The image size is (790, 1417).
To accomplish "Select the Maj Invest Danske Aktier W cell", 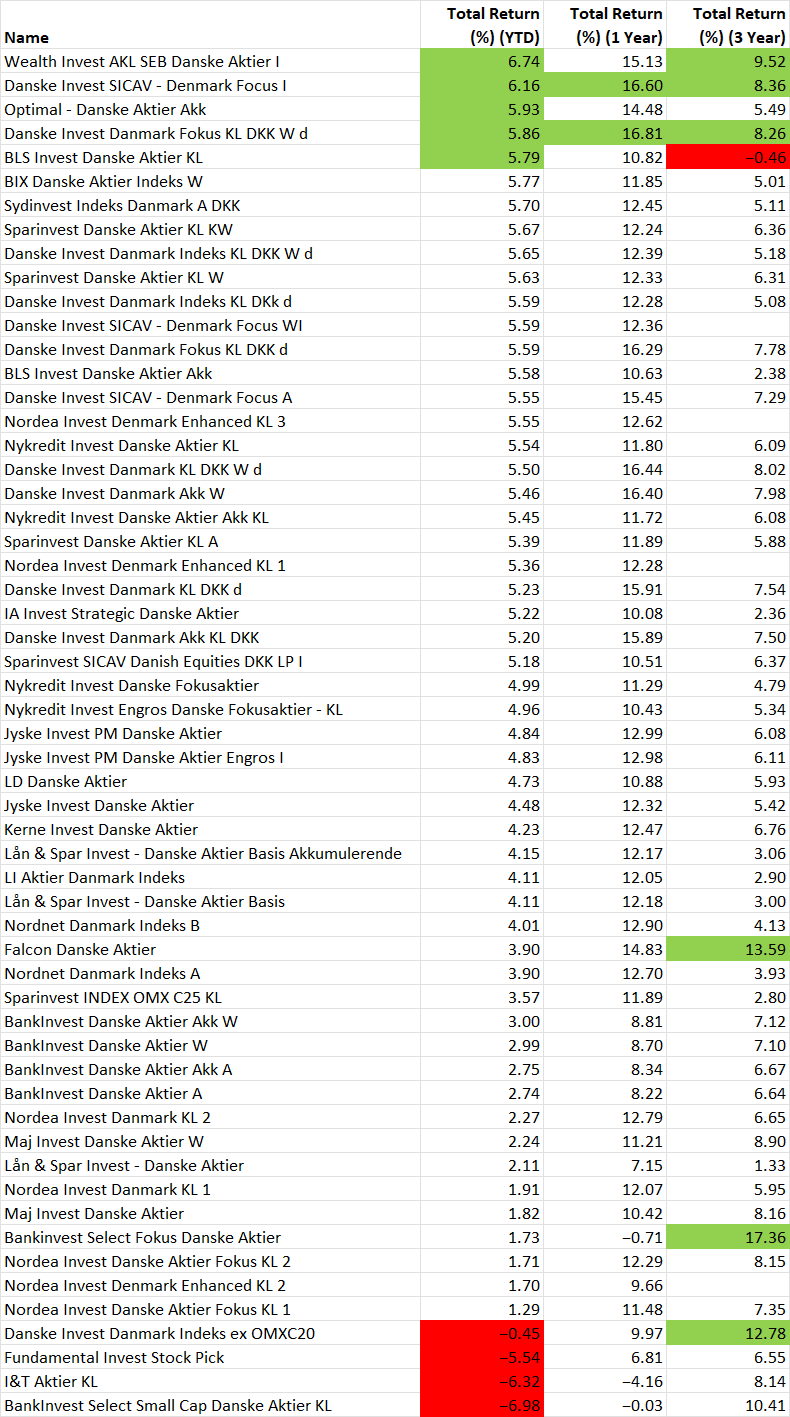I will pyautogui.click(x=211, y=1141).
